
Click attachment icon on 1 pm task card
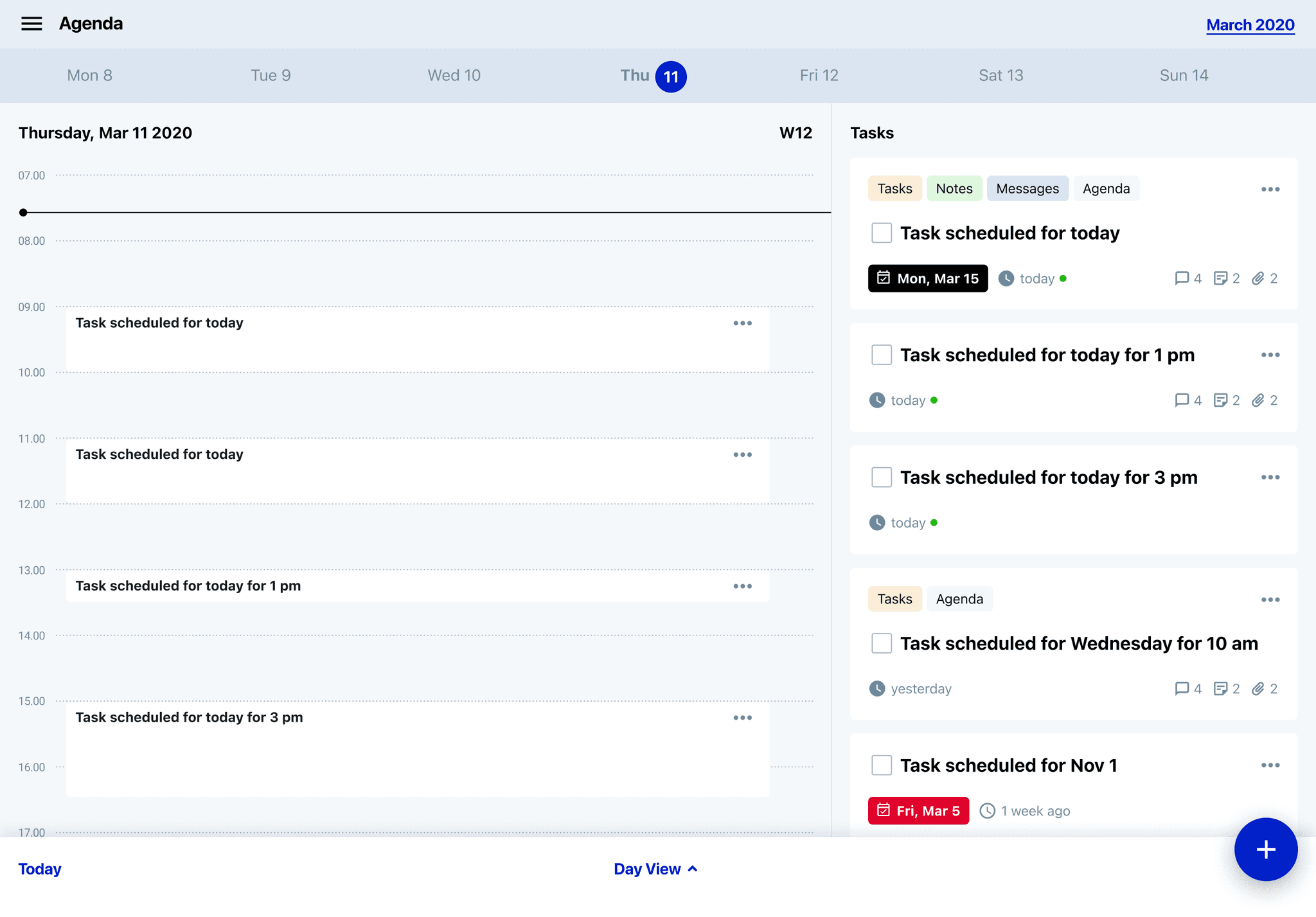coord(1258,400)
